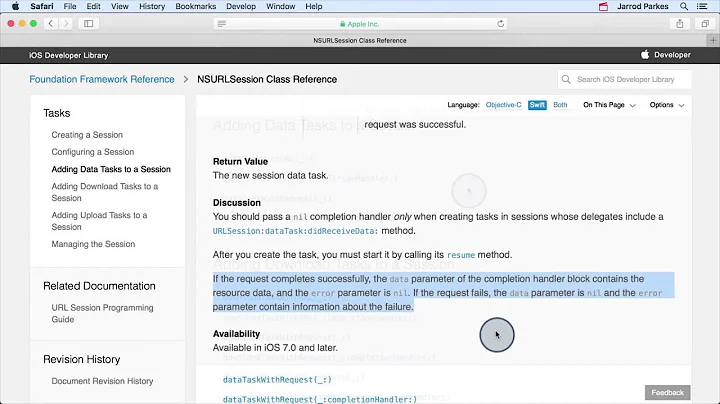720x404 pixels.
Task: Click the Return Value heading
Action: tap(240, 162)
